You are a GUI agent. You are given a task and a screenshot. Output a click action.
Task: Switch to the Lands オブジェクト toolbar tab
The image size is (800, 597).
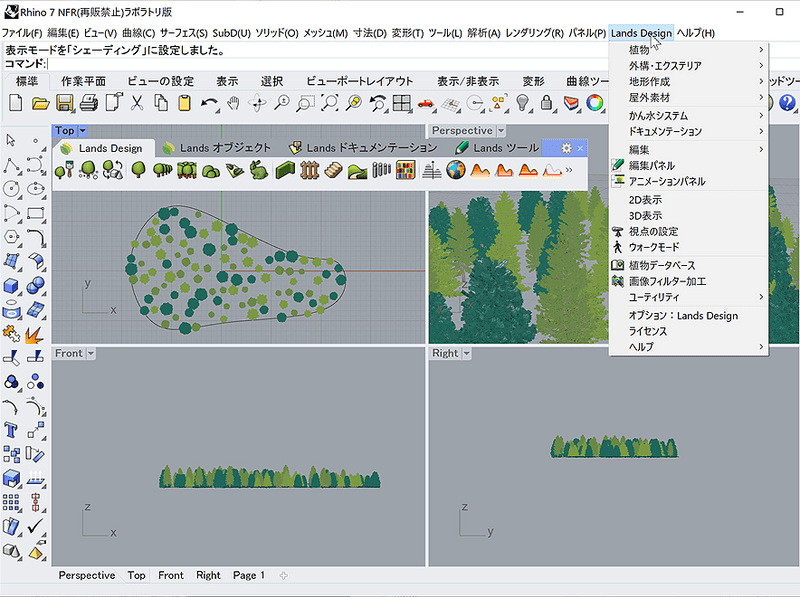[217, 148]
